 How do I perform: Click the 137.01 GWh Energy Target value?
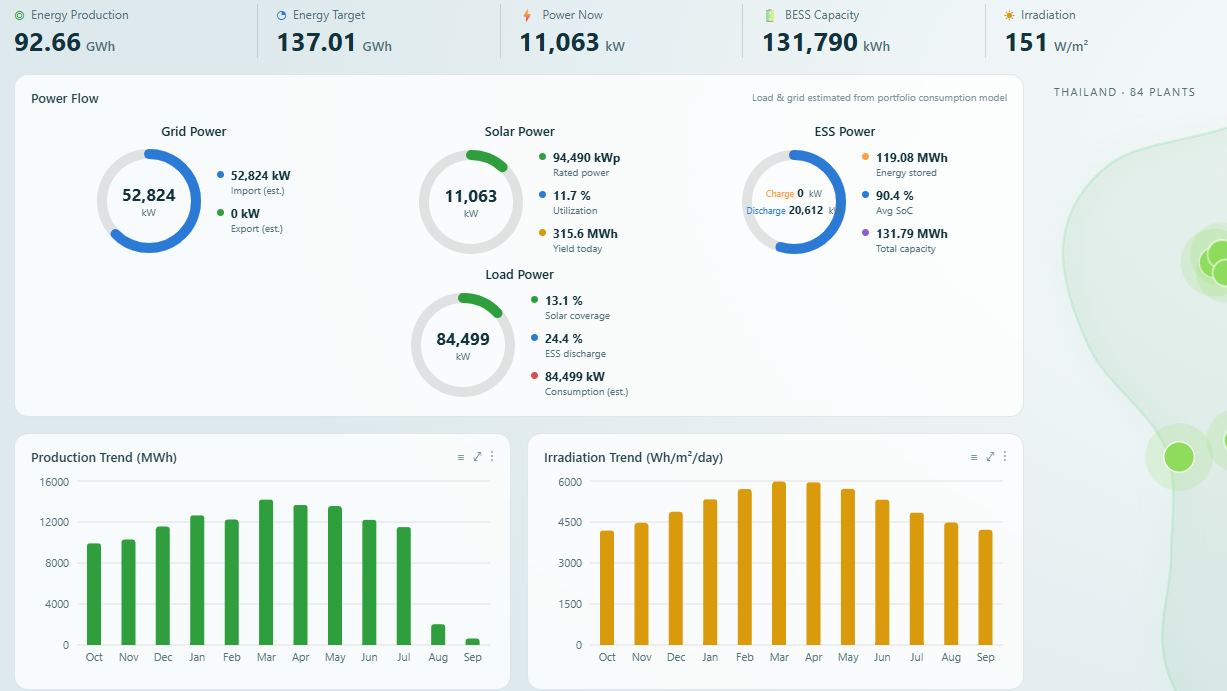[x=334, y=43]
